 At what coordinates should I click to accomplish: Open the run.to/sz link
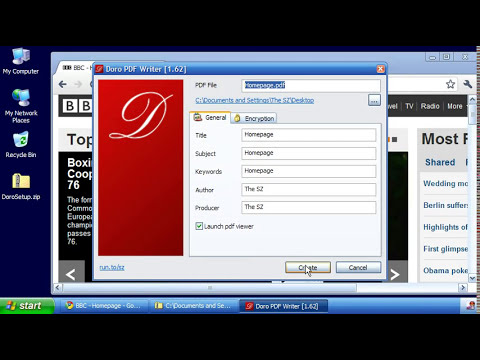click(112, 267)
